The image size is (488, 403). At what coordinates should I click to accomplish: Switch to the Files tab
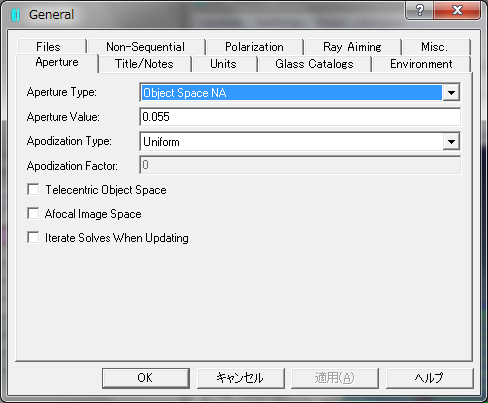click(x=49, y=47)
